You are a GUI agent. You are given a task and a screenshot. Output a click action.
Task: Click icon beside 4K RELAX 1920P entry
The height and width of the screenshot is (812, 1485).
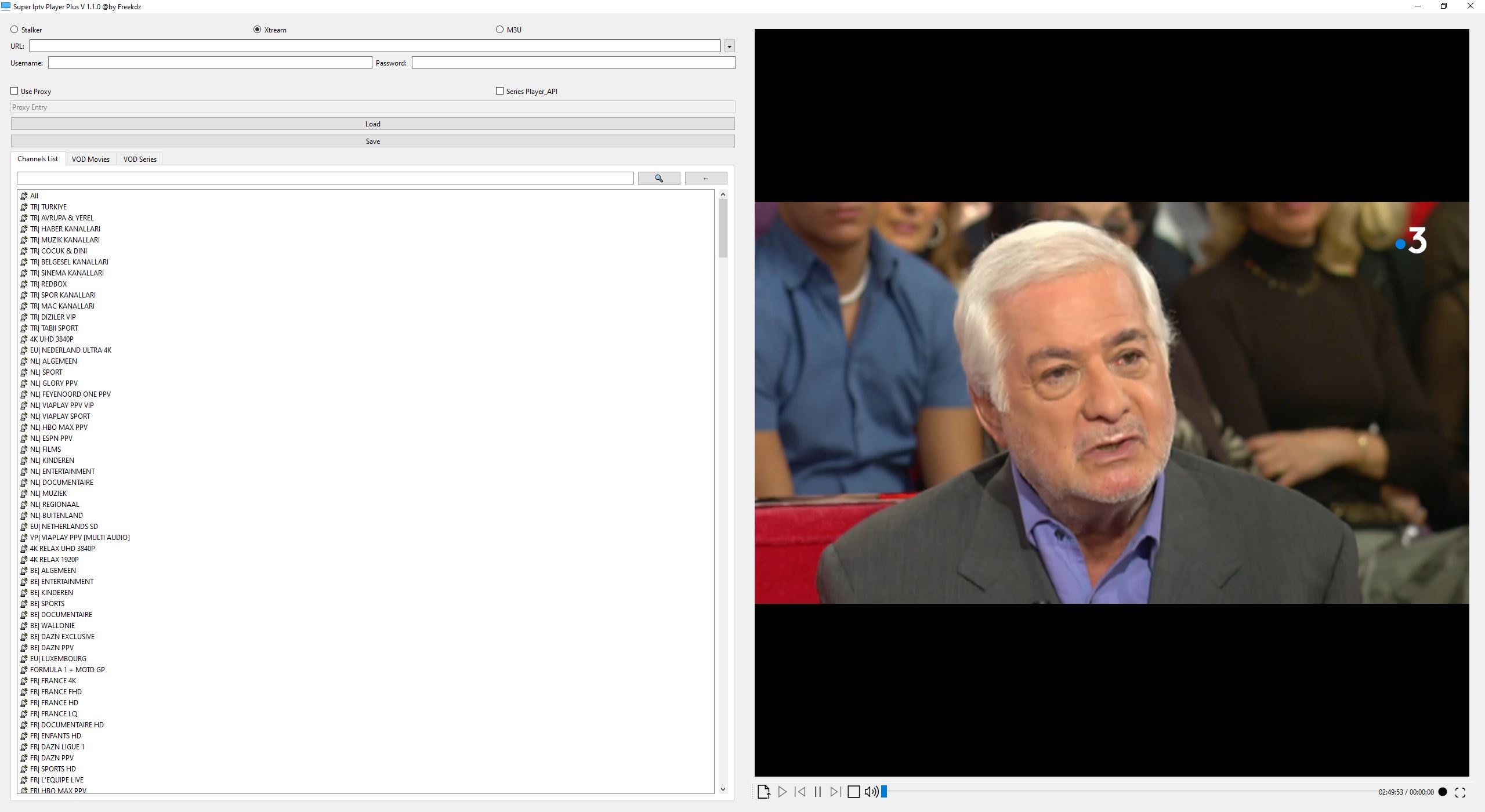[24, 560]
